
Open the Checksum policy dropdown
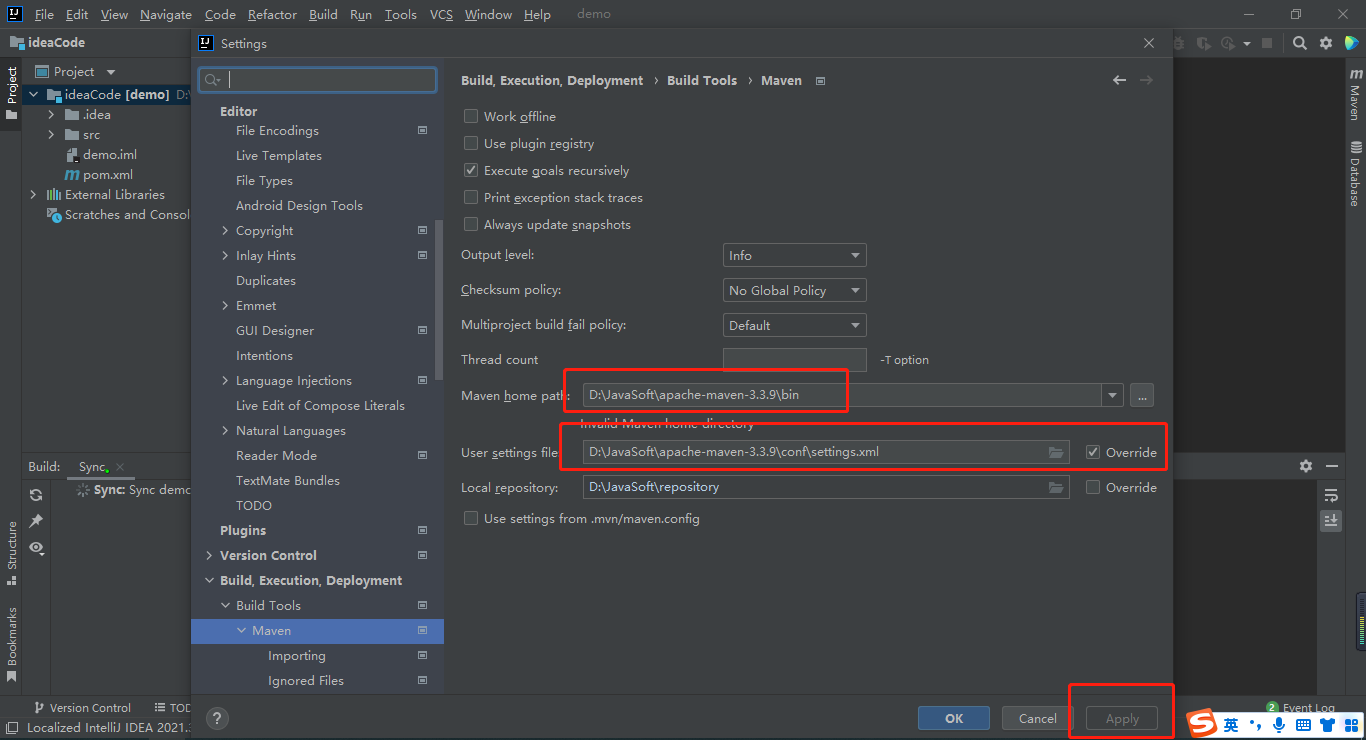tap(794, 290)
